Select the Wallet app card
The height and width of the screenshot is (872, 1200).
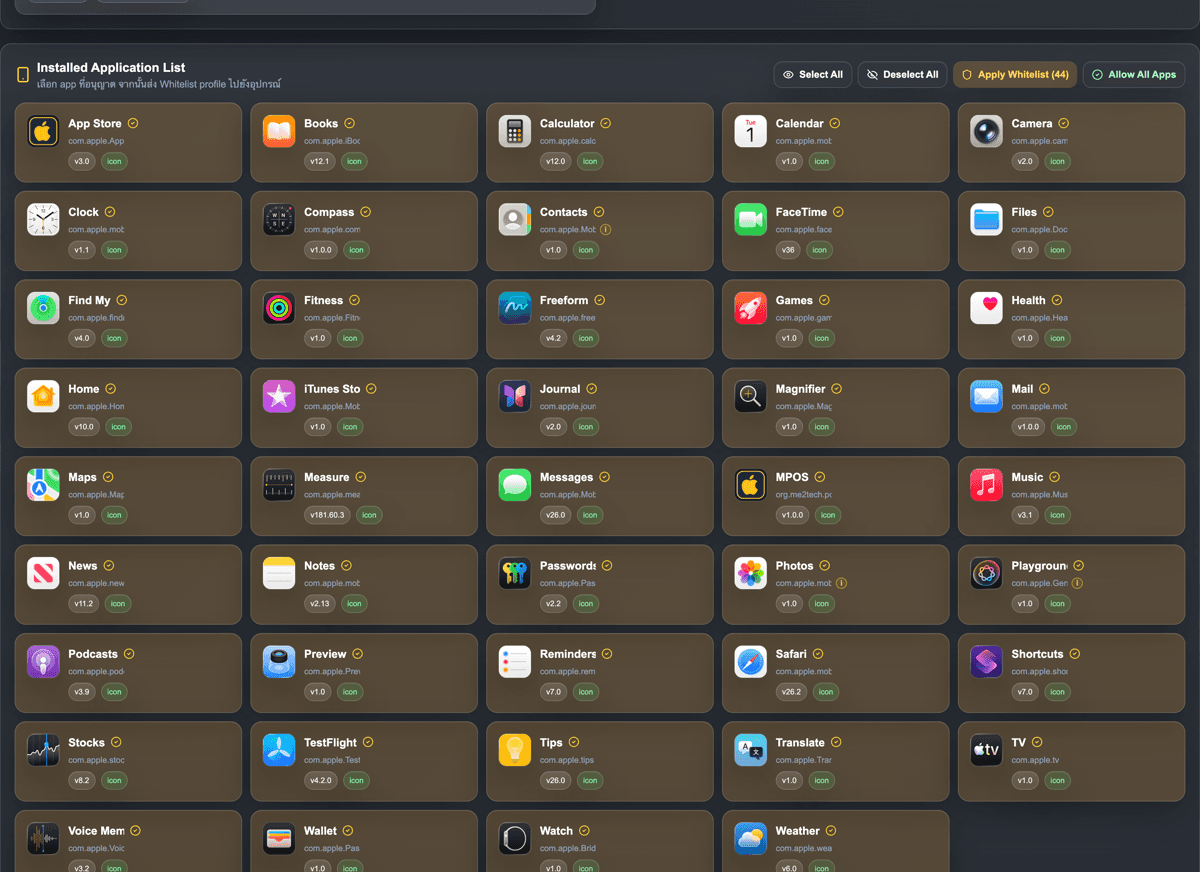(x=364, y=841)
